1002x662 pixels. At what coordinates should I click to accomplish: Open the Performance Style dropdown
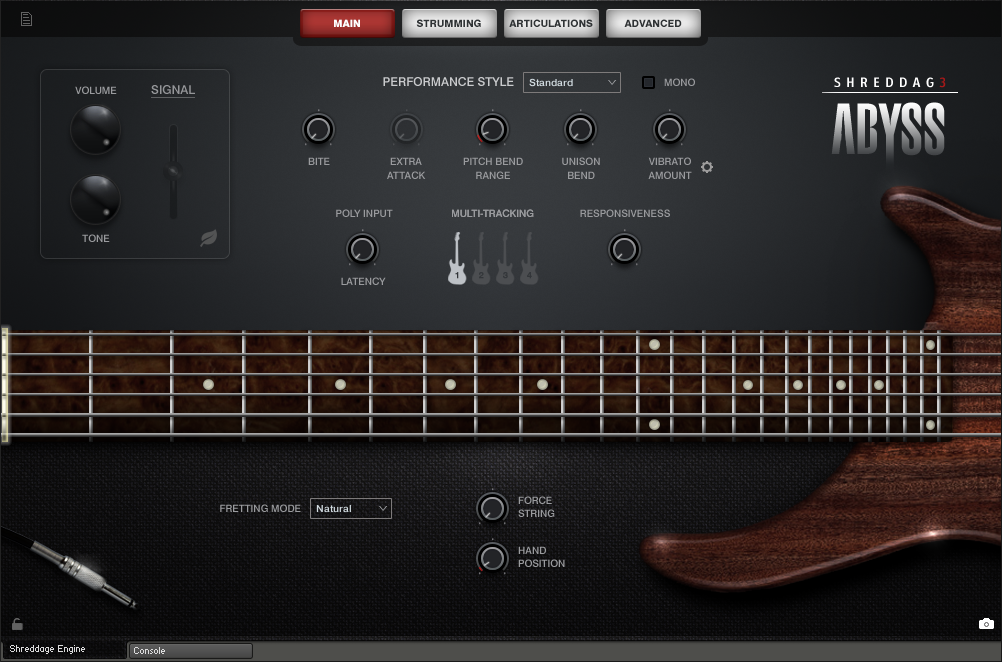click(x=571, y=82)
